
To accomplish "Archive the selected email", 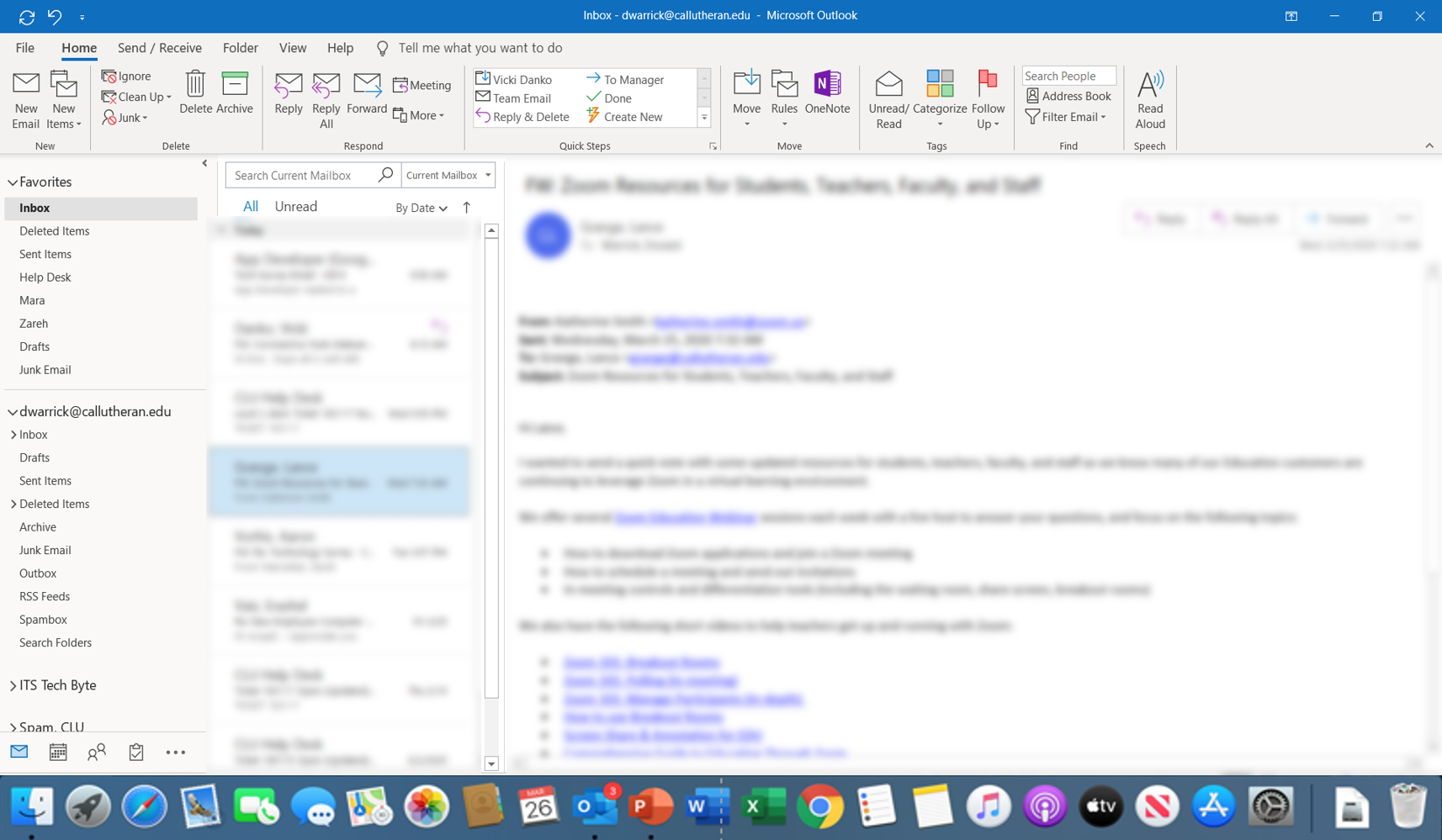I will [235, 92].
